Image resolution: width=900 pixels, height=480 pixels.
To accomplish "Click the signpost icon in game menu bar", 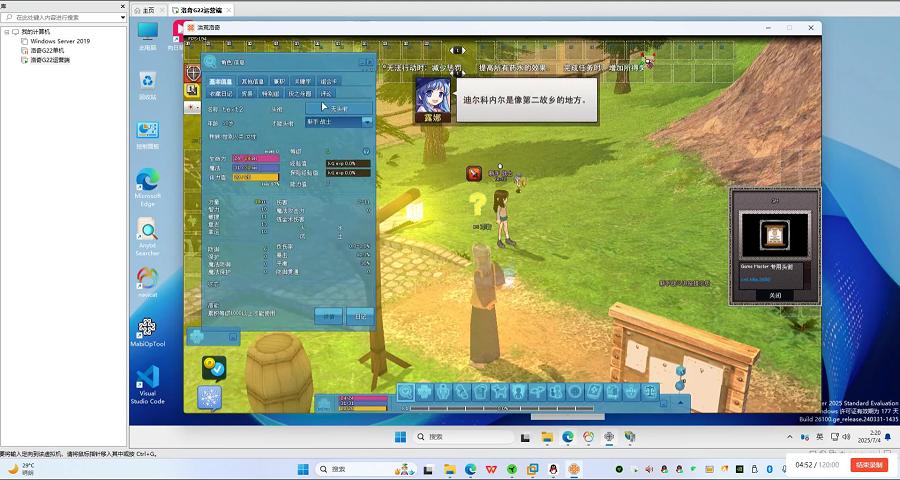I will coord(537,392).
